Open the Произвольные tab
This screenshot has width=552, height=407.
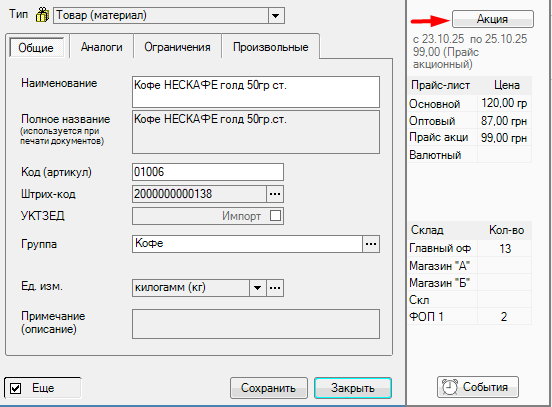[x=271, y=47]
